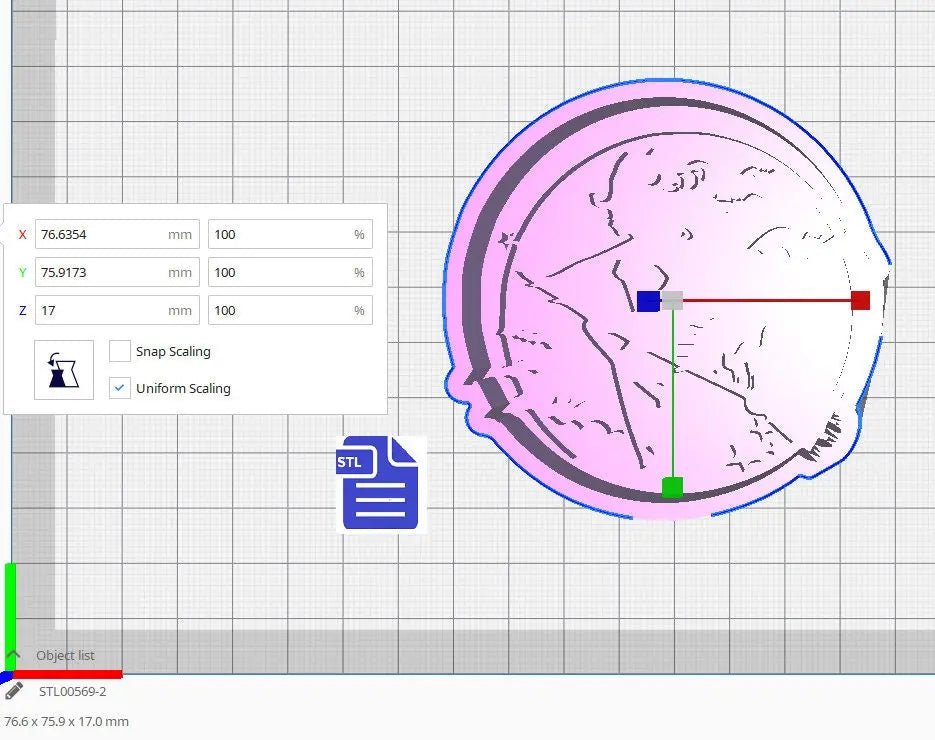Image resolution: width=935 pixels, height=740 pixels.
Task: Click the Z scale percentage field
Action: coord(280,310)
